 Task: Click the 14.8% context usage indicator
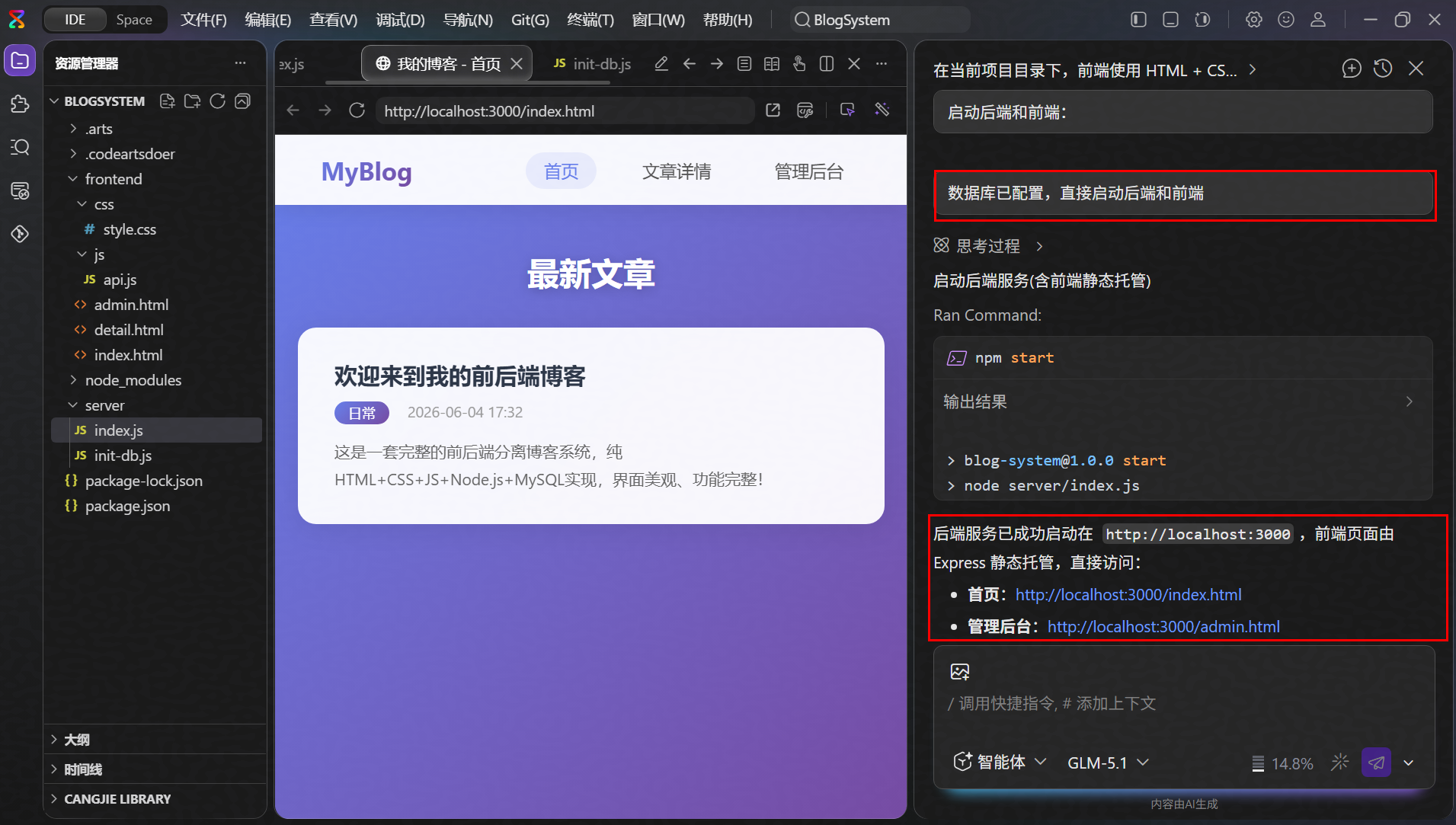tap(1282, 763)
